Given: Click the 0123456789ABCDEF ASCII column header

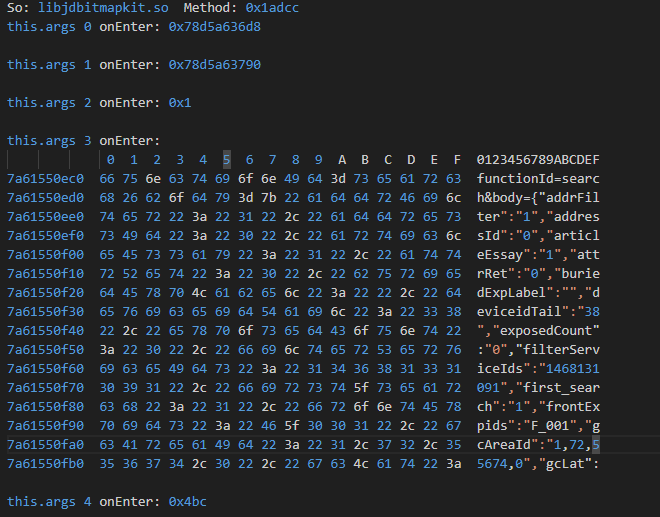Looking at the screenshot, I should click(x=538, y=159).
